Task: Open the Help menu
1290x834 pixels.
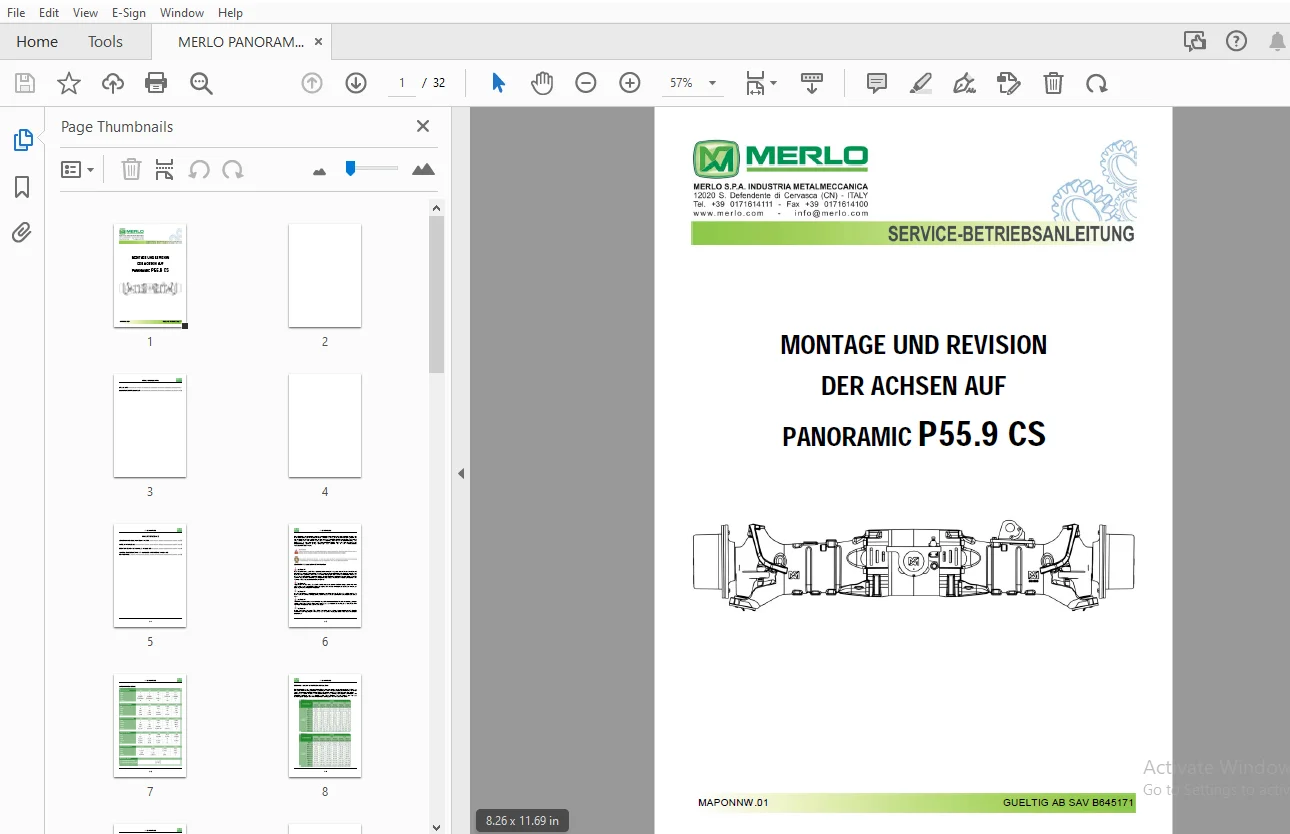Action: [x=230, y=13]
